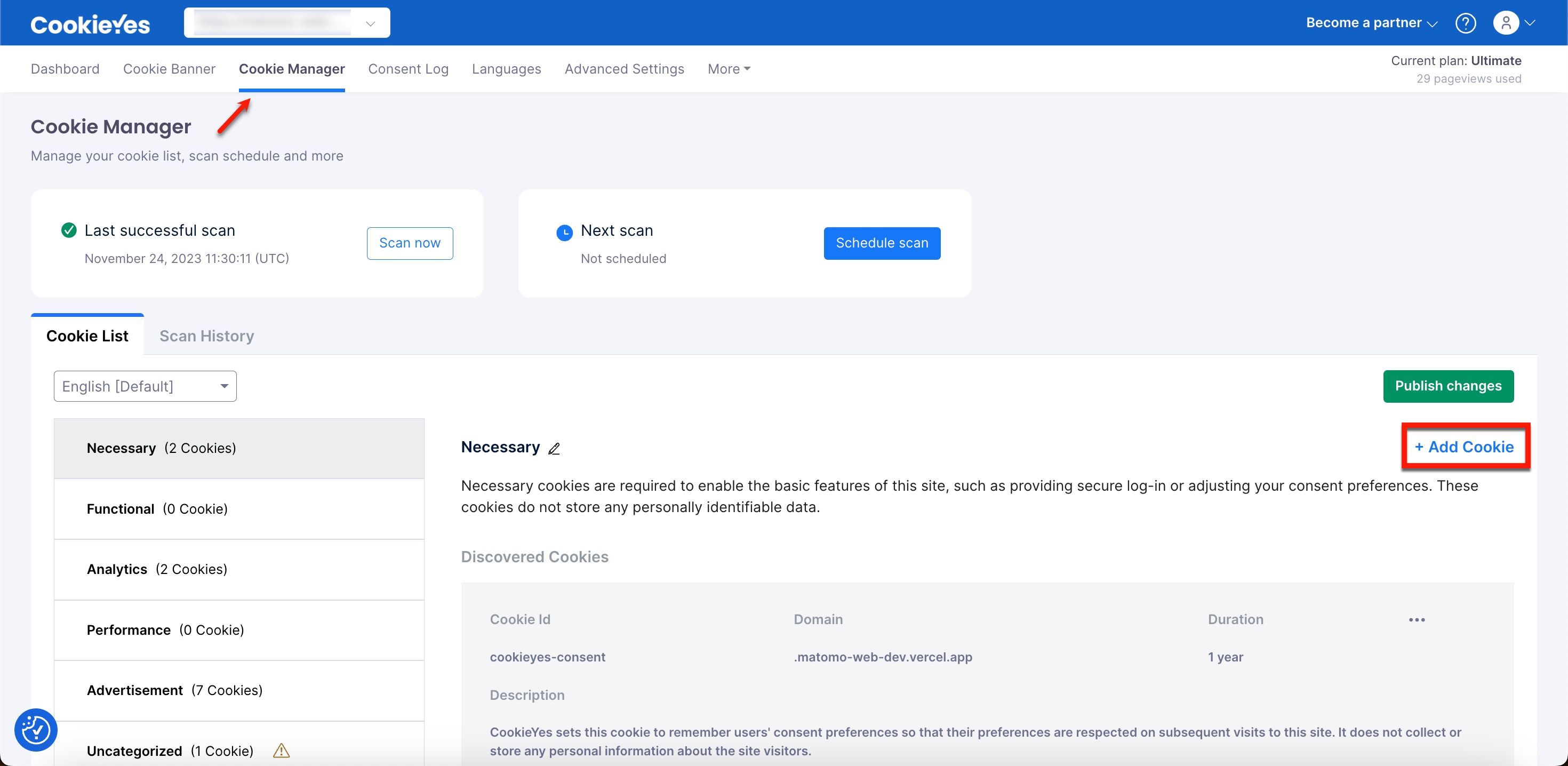
Task: Click the CookieYes logo
Action: (x=90, y=24)
